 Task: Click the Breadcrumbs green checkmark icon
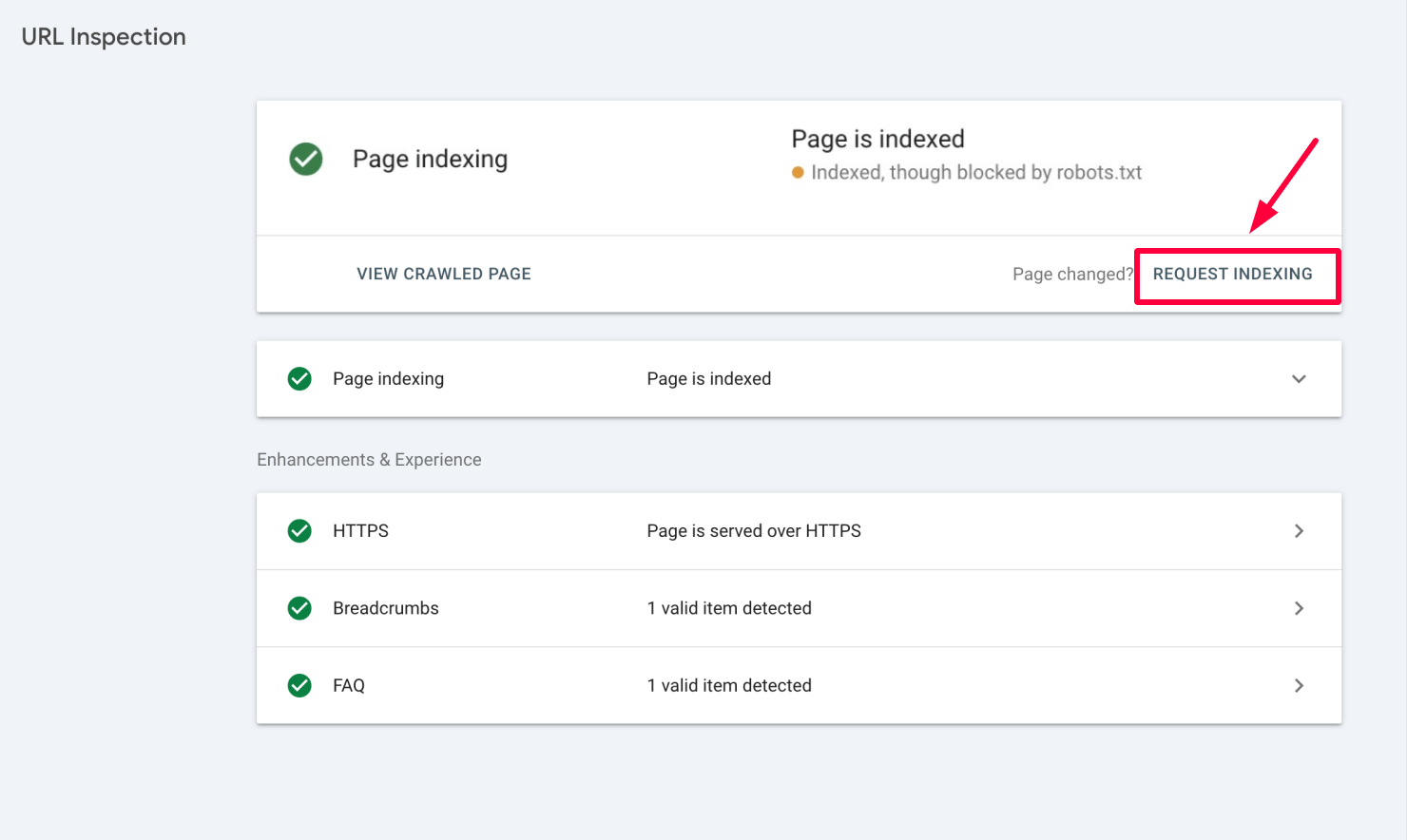299,608
